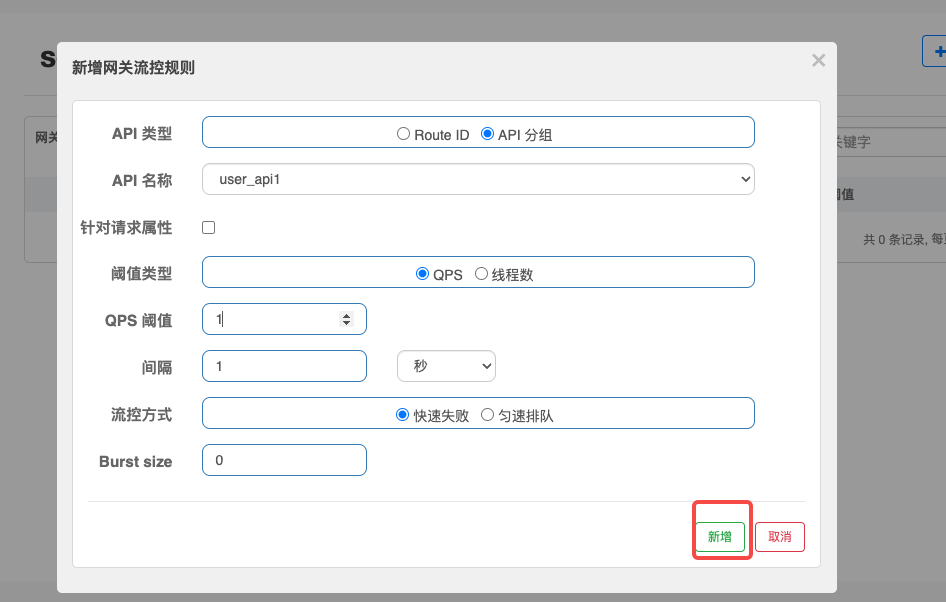Click the Burst size input field
This screenshot has width=946, height=602.
284,460
